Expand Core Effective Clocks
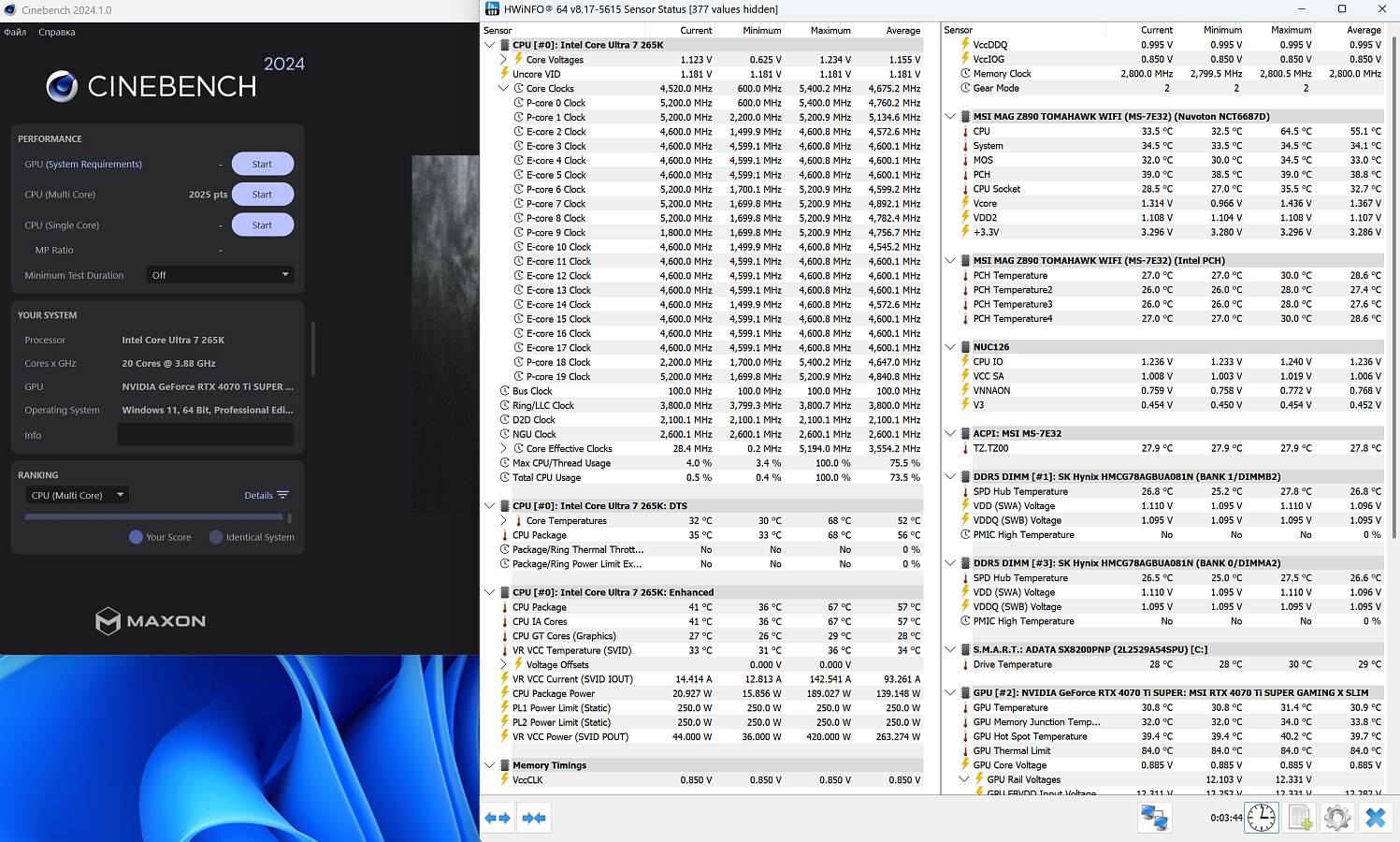 (x=503, y=449)
